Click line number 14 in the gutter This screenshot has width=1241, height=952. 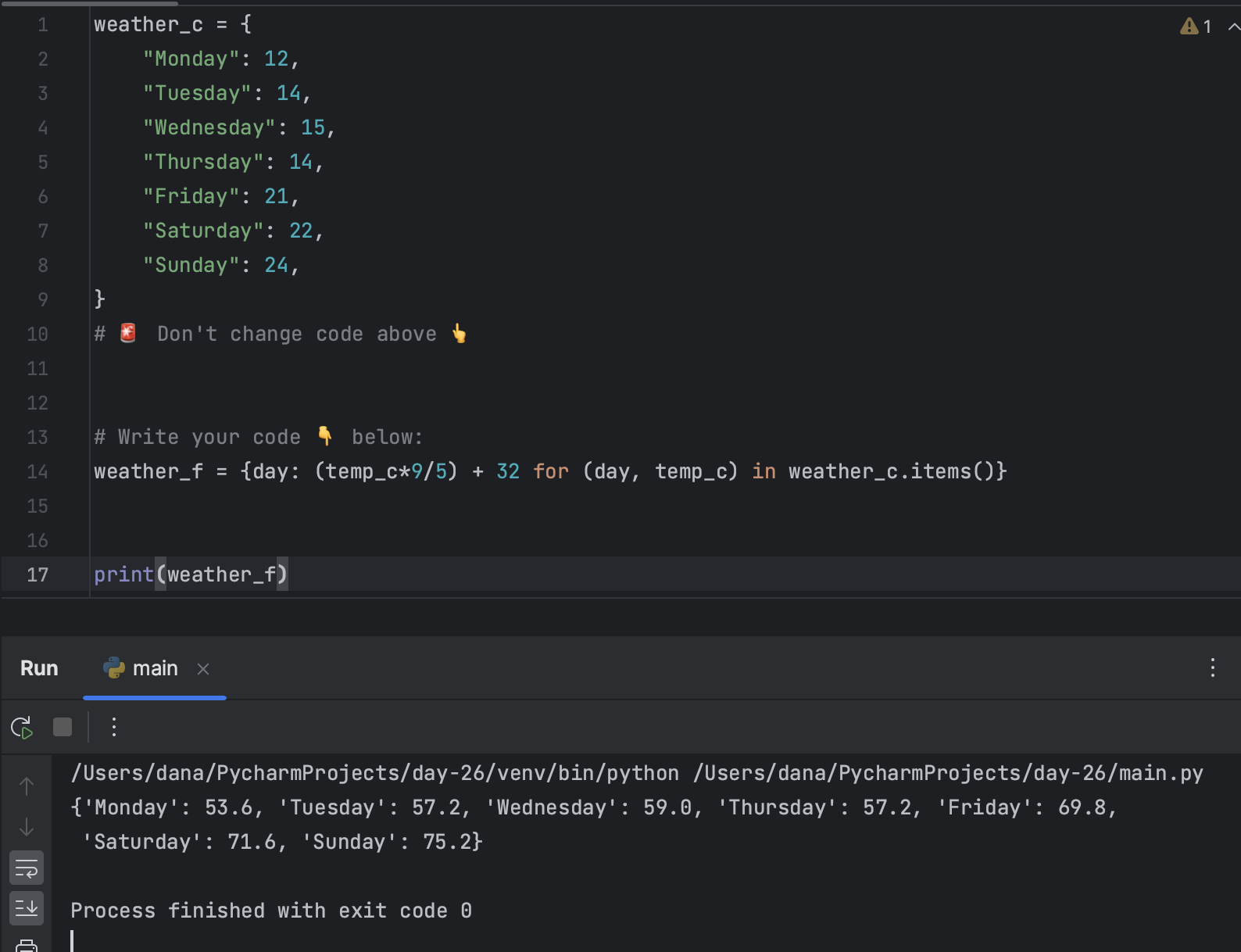[38, 472]
